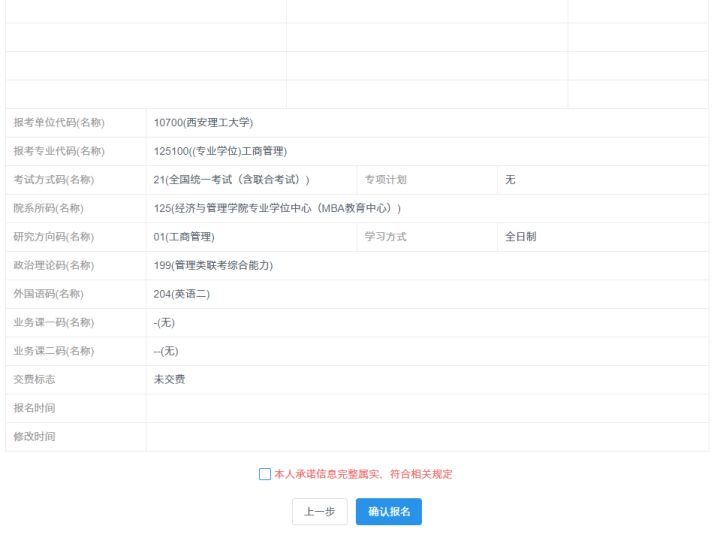Click the 交费标志 label
720x541 pixels.
tap(34, 379)
